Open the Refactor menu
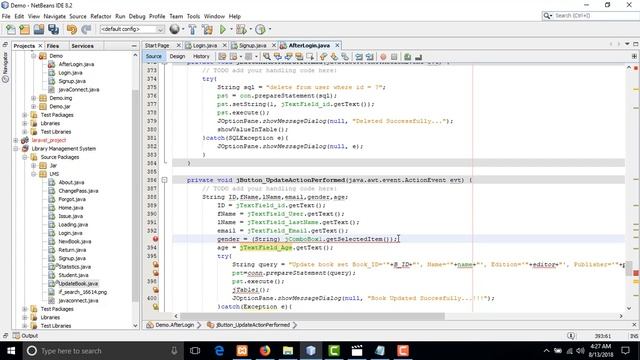 [x=101, y=16]
